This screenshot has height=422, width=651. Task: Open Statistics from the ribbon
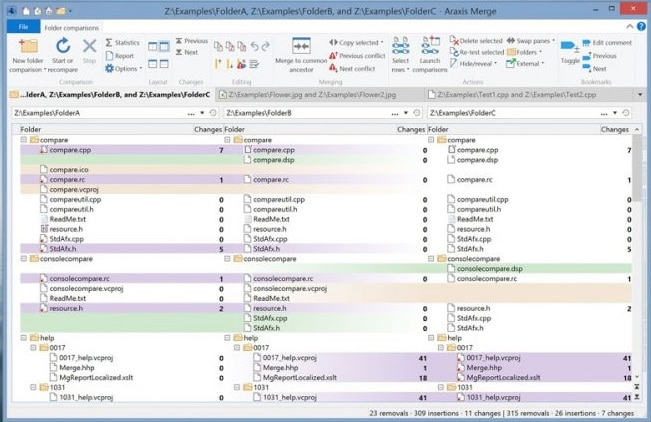click(x=122, y=42)
